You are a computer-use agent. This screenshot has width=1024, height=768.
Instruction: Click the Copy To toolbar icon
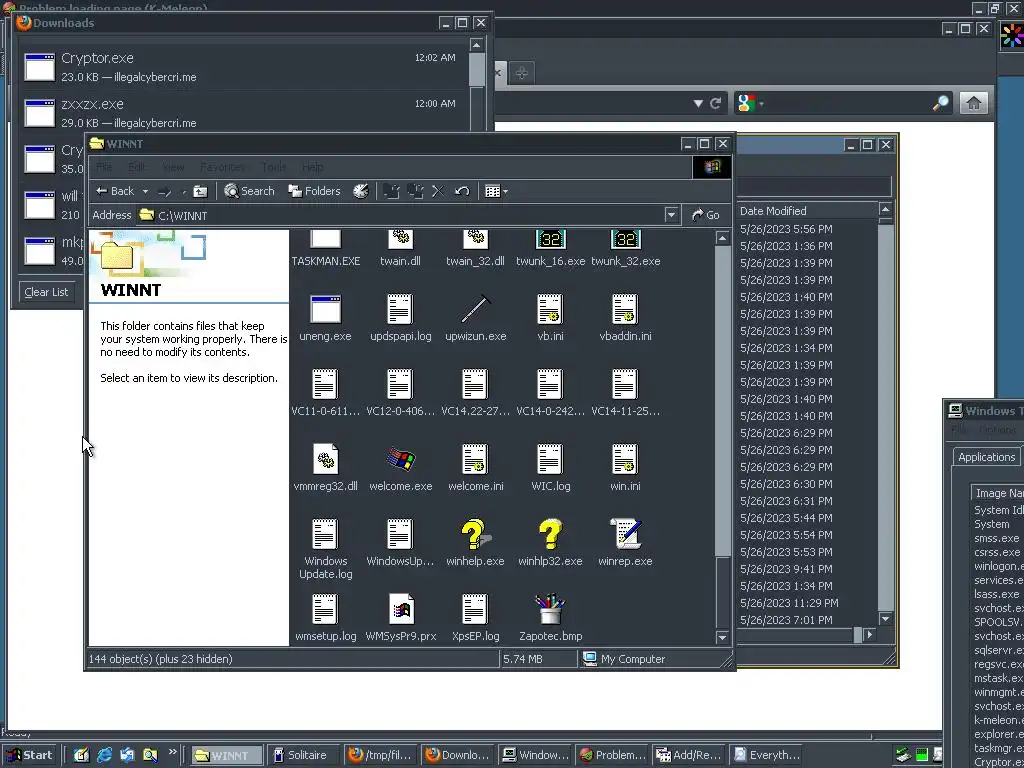tap(415, 191)
